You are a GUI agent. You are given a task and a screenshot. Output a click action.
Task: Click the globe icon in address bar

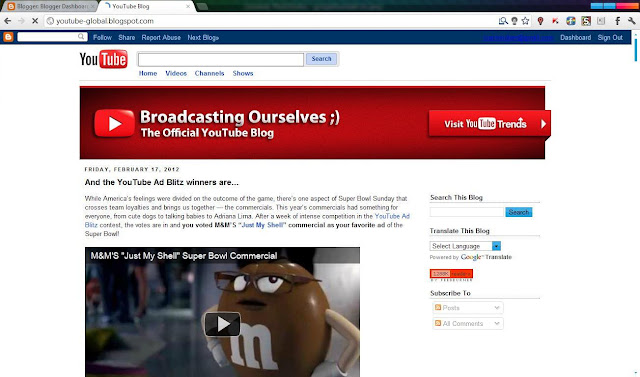[50, 21]
